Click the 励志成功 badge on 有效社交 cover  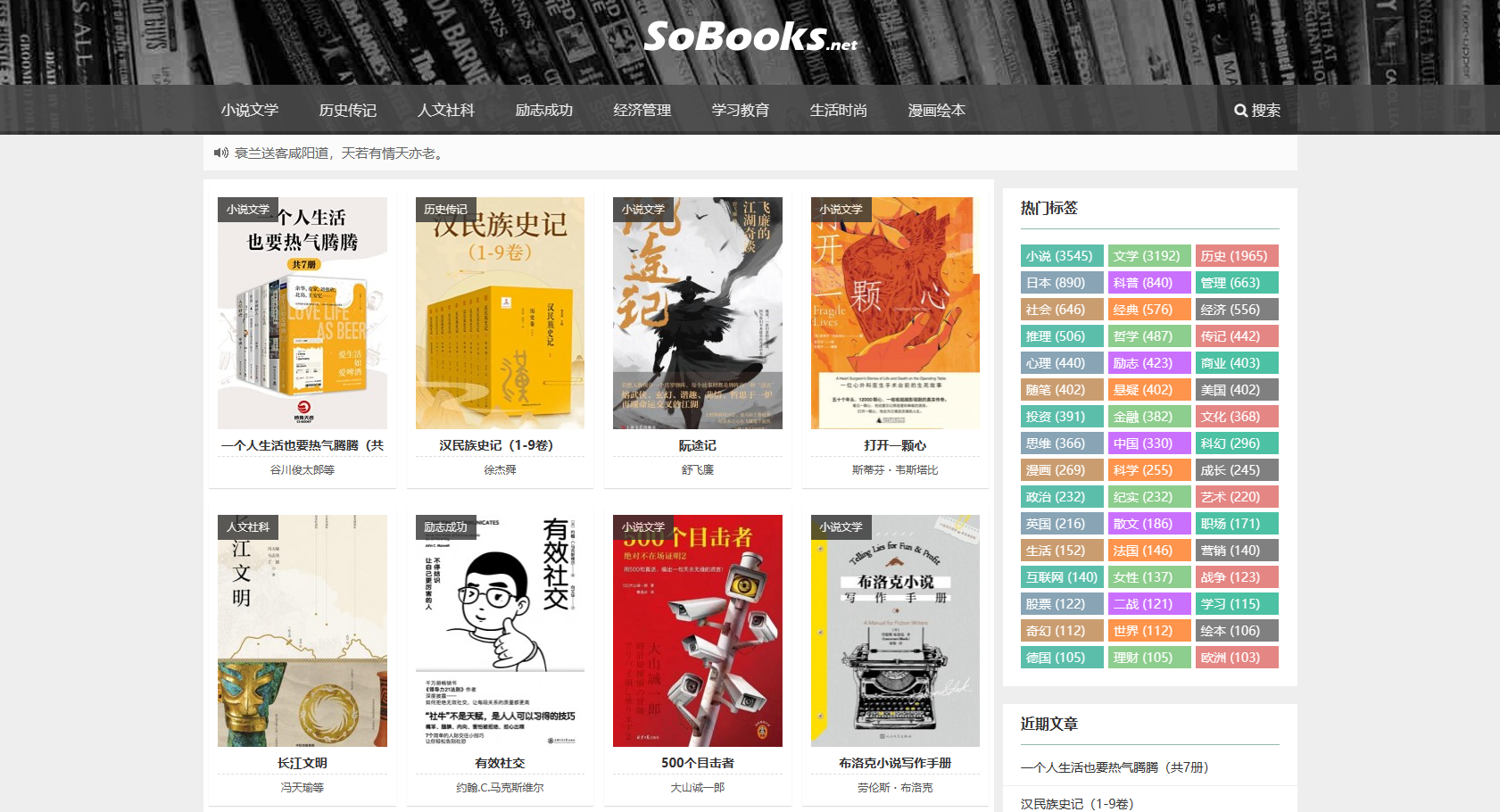tap(446, 526)
